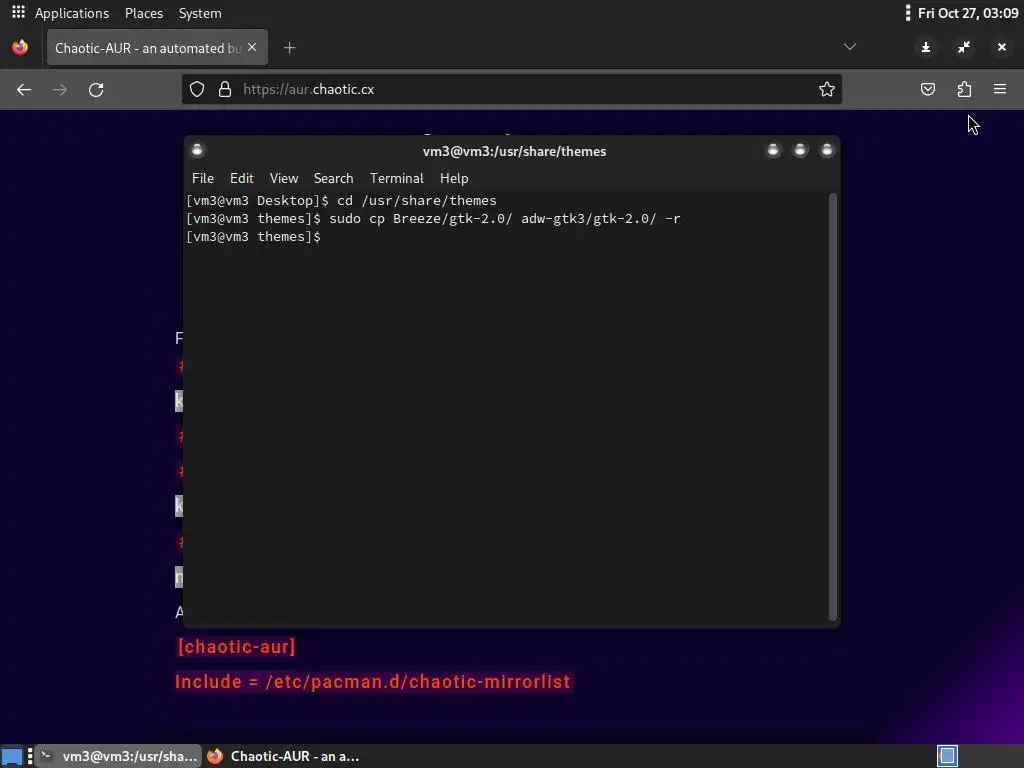The image size is (1024, 768).
Task: Go forward with the forward arrow
Action: [x=59, y=89]
